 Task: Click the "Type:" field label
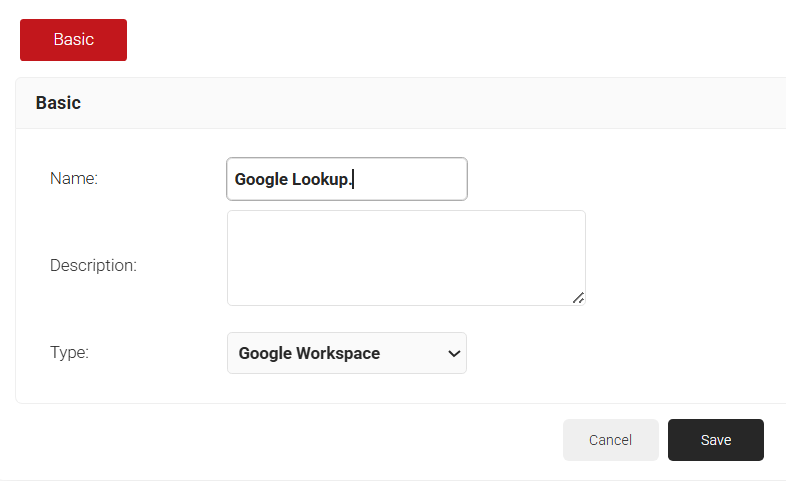tap(69, 353)
